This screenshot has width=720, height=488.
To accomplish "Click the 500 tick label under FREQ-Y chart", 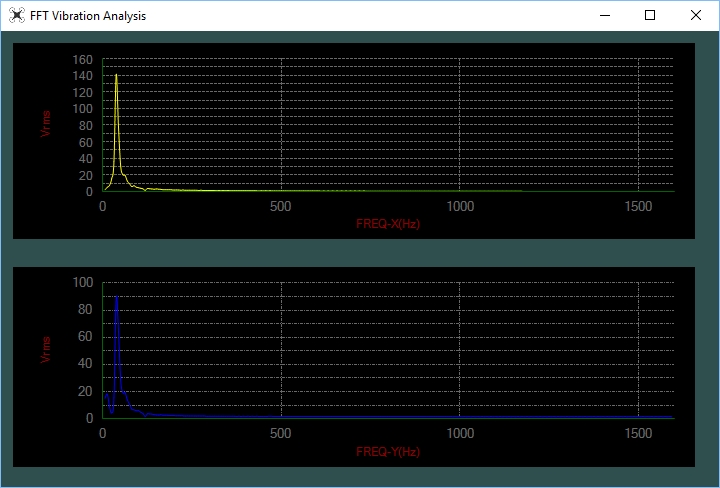I will (x=281, y=433).
